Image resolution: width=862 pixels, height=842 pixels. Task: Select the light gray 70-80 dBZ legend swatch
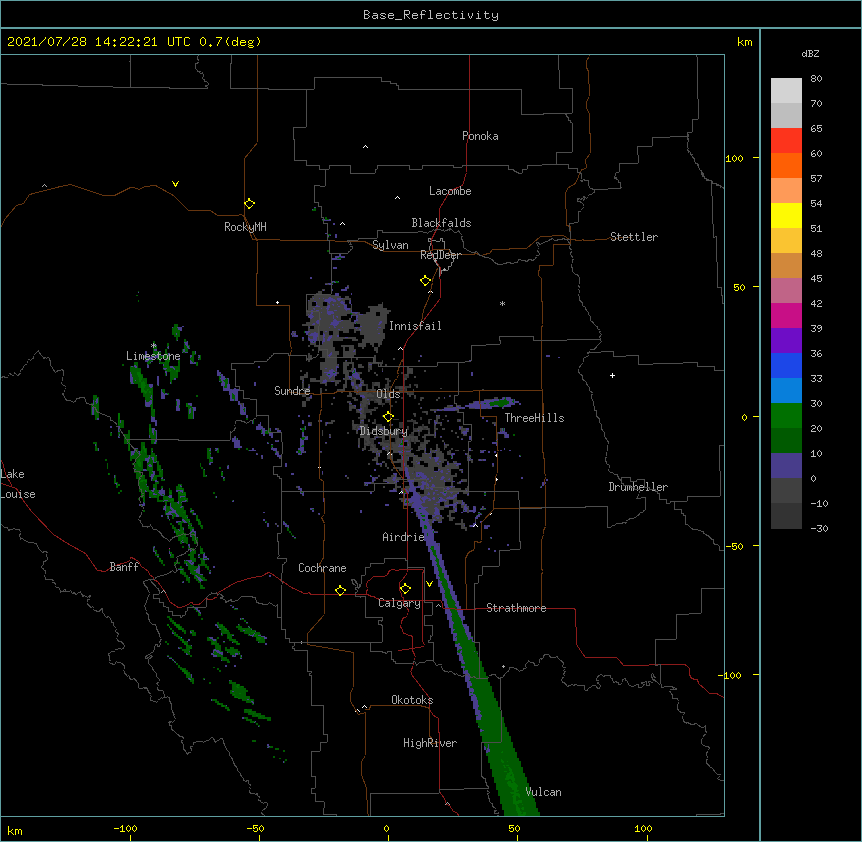pos(786,91)
